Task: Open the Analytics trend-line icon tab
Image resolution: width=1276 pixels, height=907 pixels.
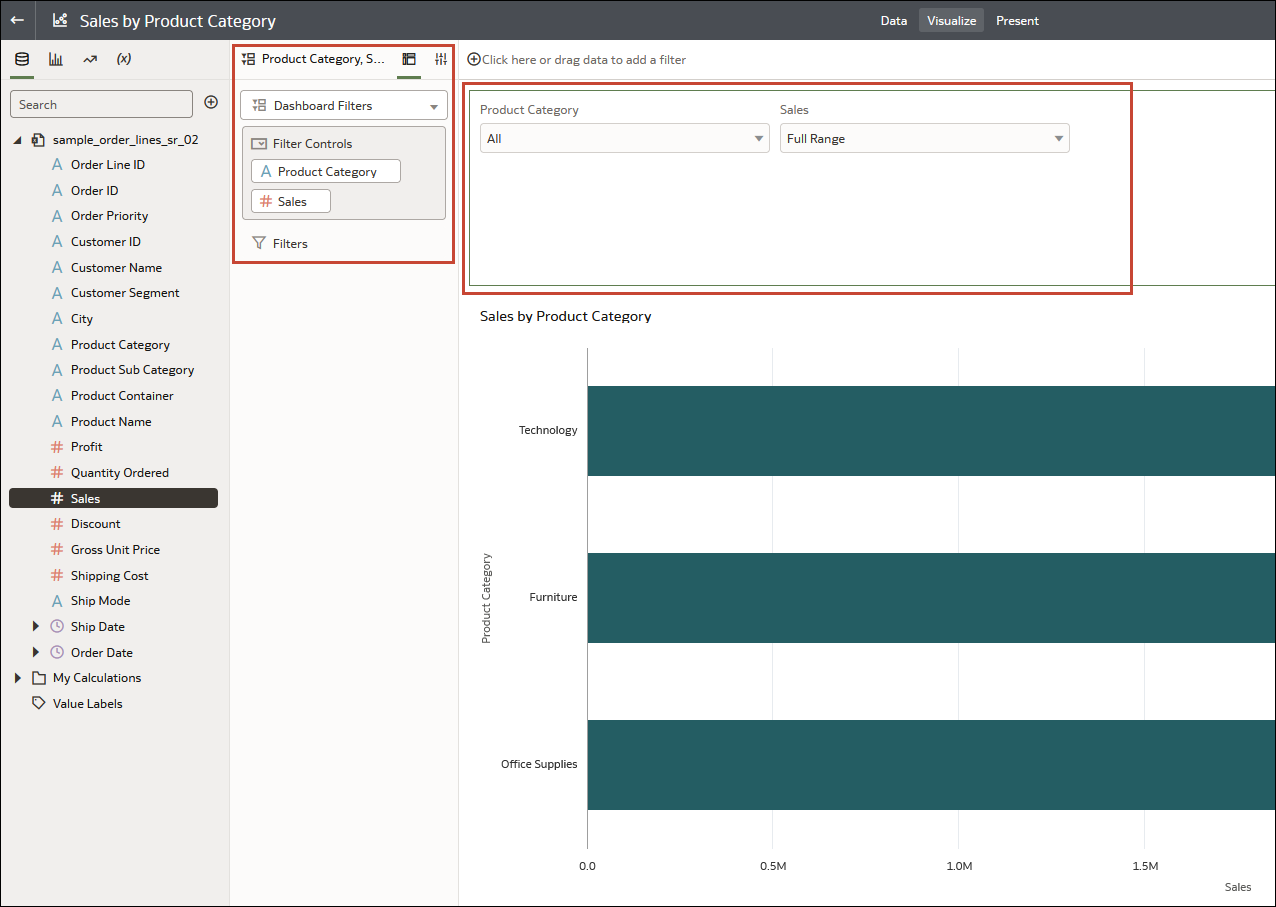Action: [x=90, y=59]
